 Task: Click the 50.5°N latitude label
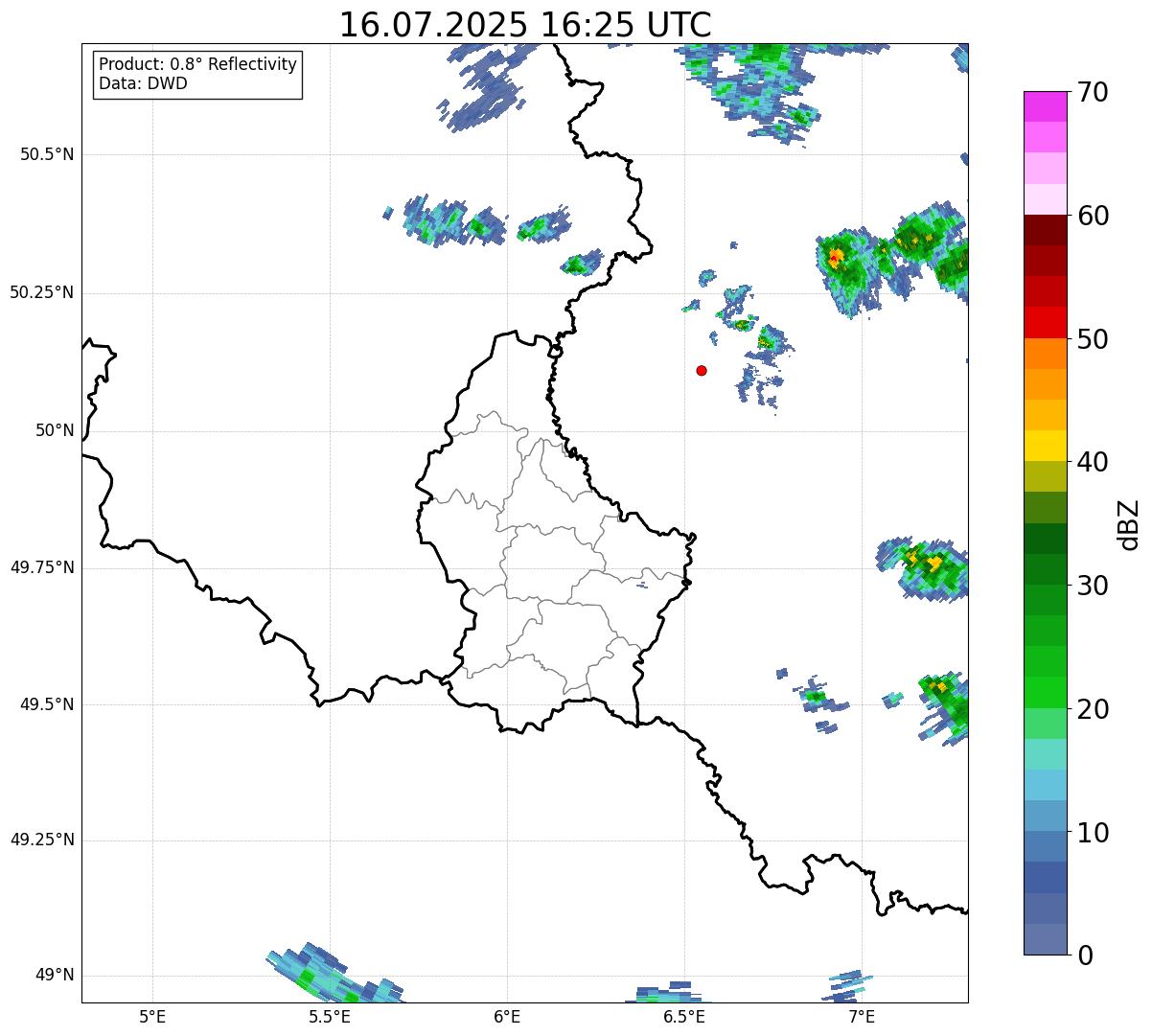pos(47,154)
